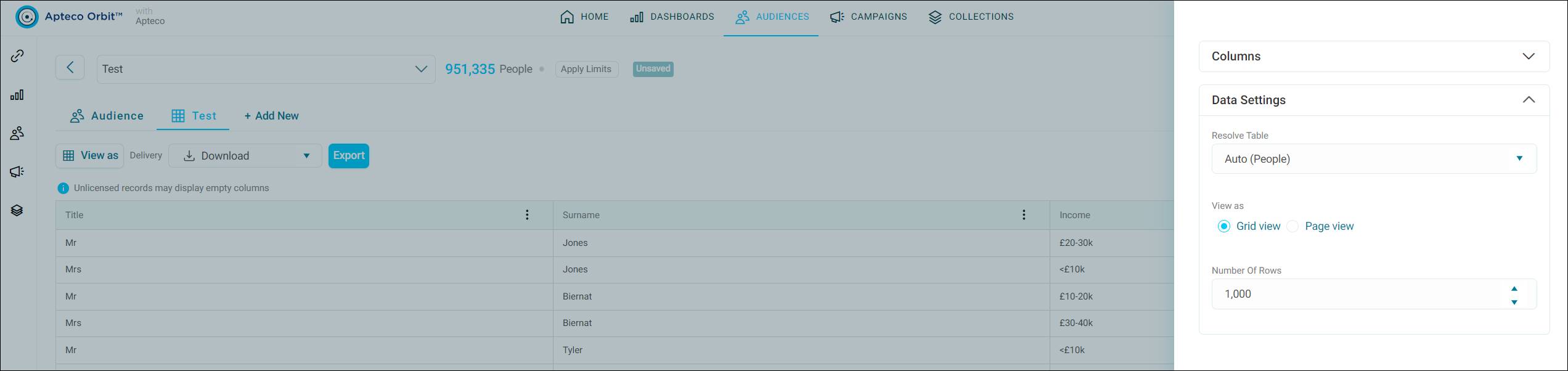Image resolution: width=1568 pixels, height=371 pixels.
Task: Click the Apteco Orbit logo icon
Action: coord(27,17)
